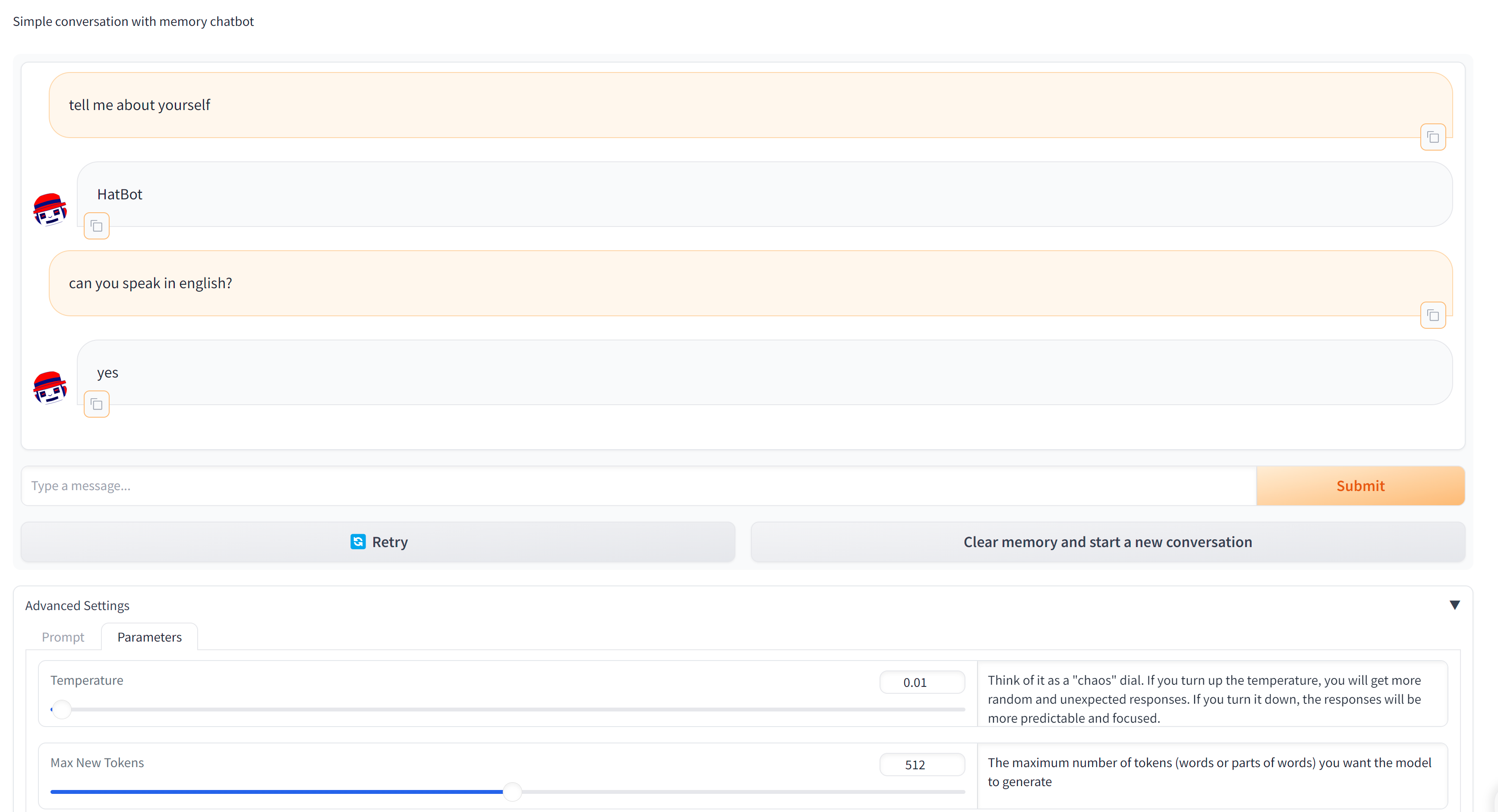Click the Max New Tokens slider handle
1498x812 pixels.
(512, 792)
